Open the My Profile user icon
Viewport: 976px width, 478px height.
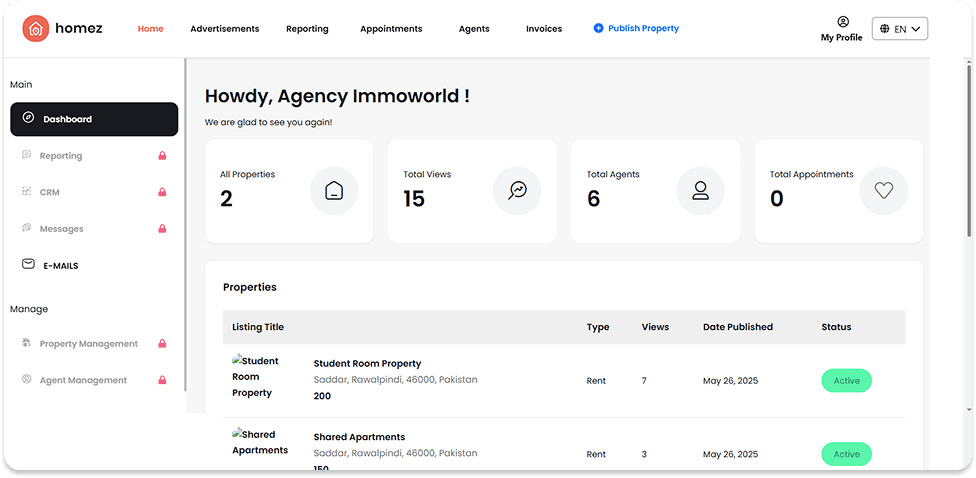click(842, 21)
